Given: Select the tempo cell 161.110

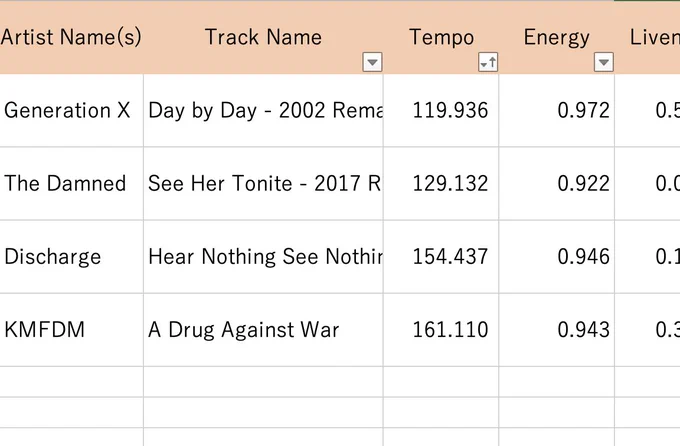Looking at the screenshot, I should click(441, 330).
